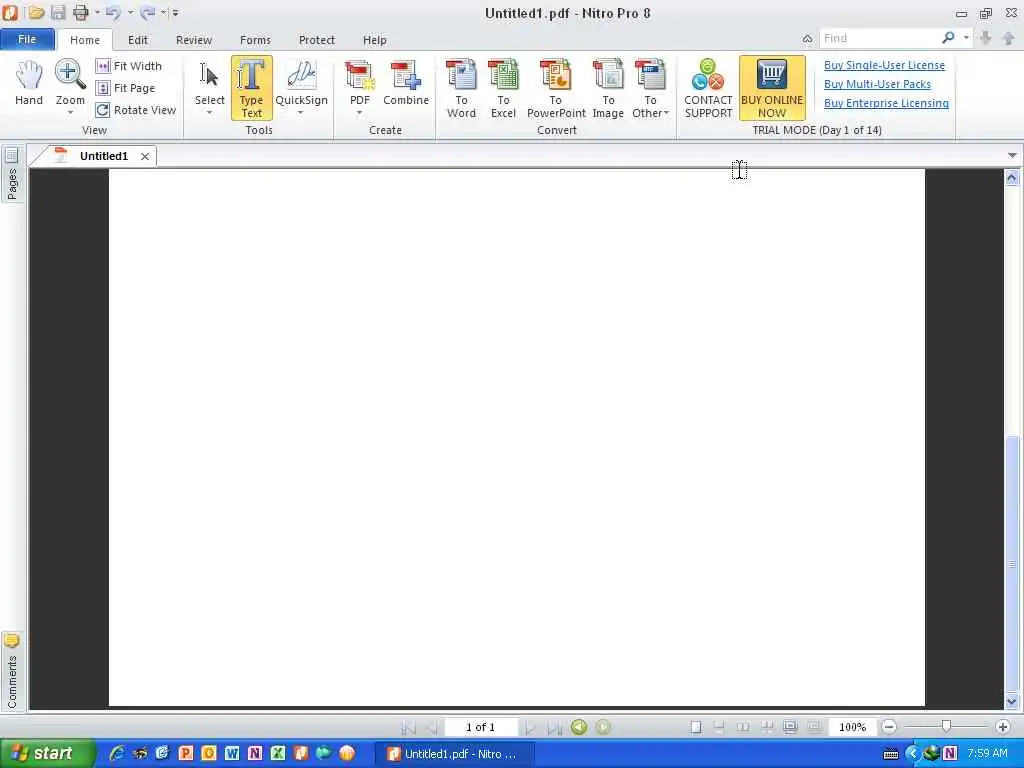Click the vertical scrollbar thumb
Image resolution: width=1024 pixels, height=768 pixels.
1012,564
